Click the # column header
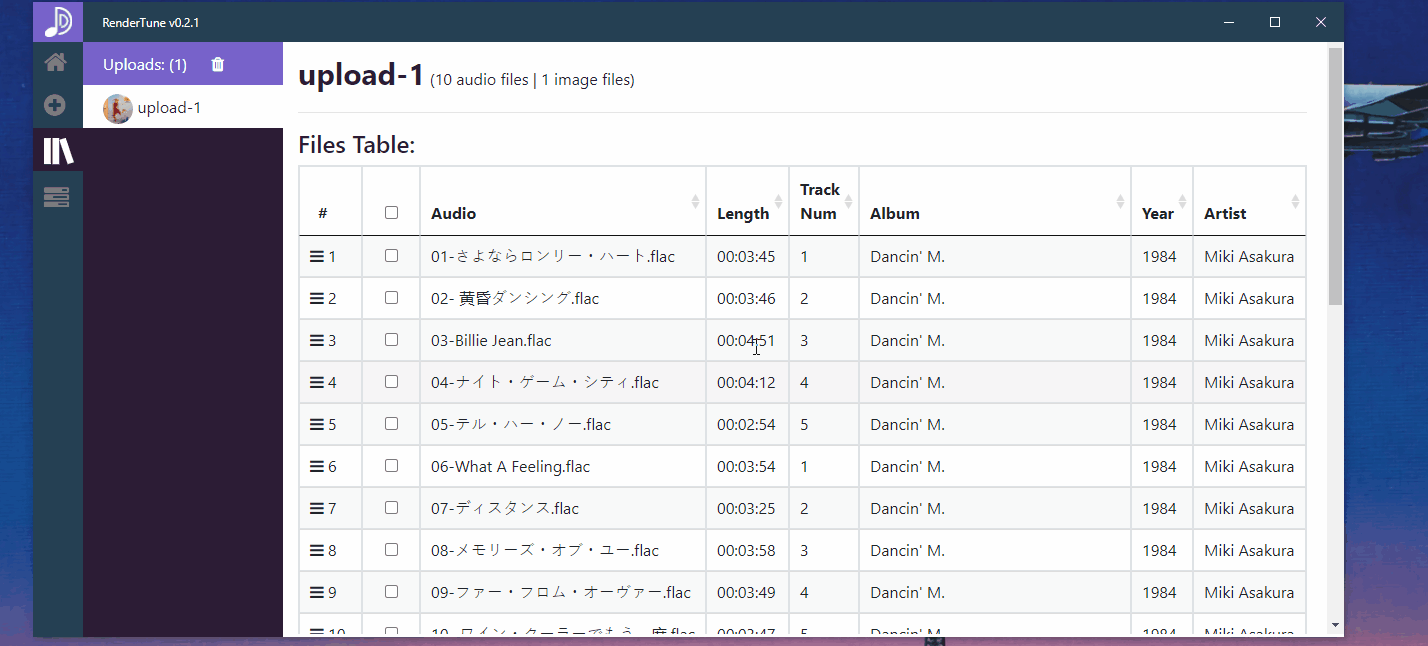Image resolution: width=1428 pixels, height=646 pixels. tap(331, 201)
